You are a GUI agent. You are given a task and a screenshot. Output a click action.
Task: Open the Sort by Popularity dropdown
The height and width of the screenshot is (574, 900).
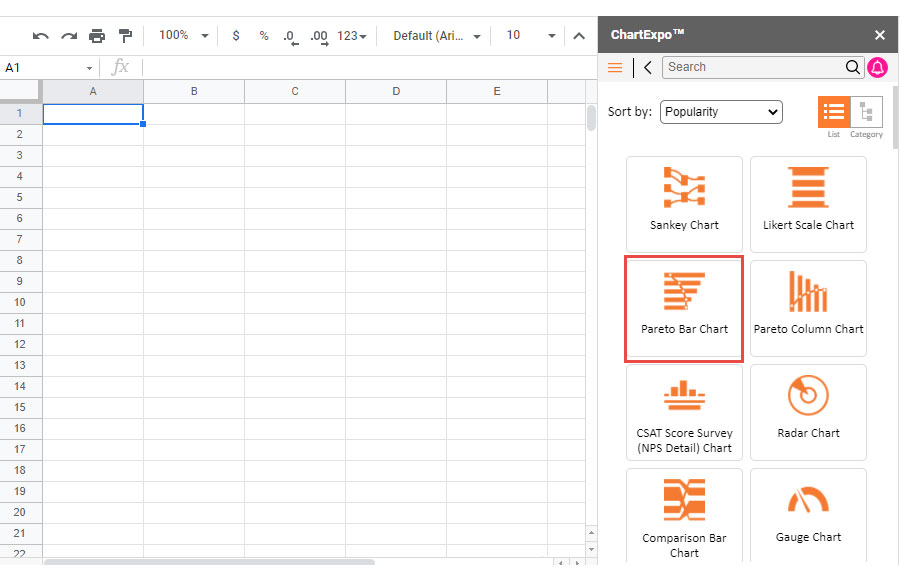[721, 112]
